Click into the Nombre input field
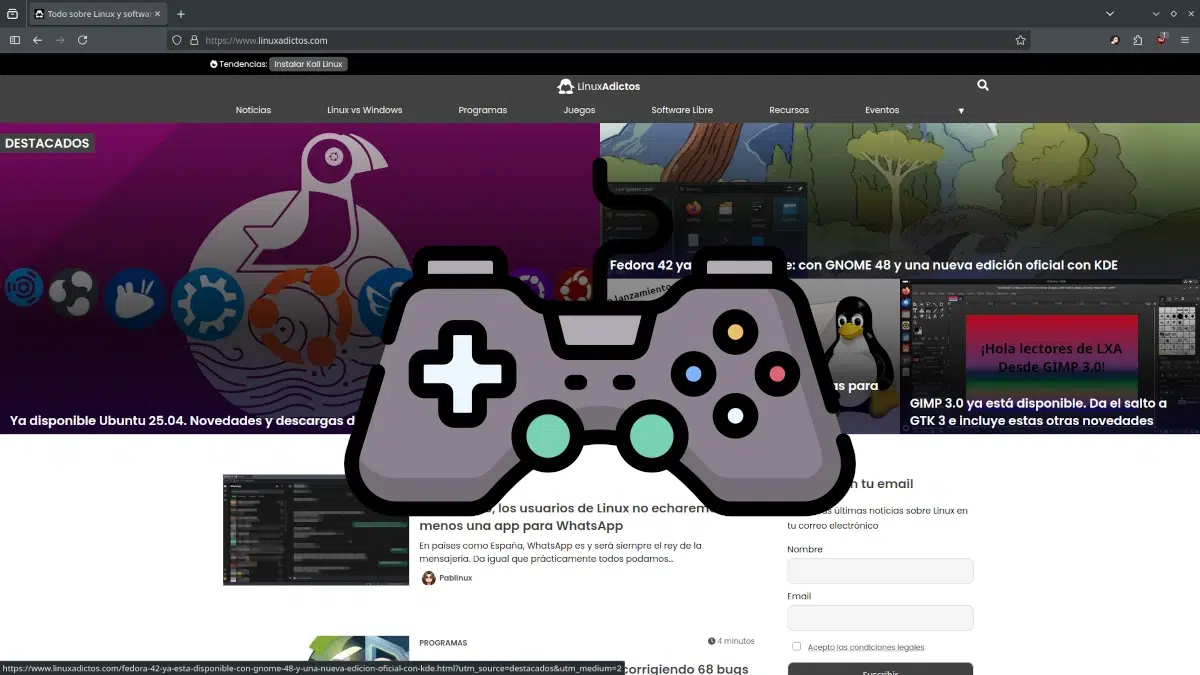The height and width of the screenshot is (675, 1200). coord(880,571)
